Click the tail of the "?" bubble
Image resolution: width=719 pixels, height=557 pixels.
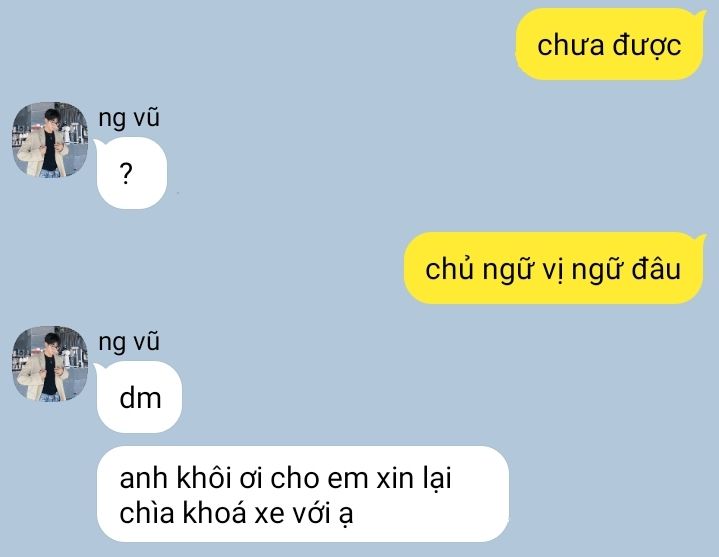tap(99, 144)
